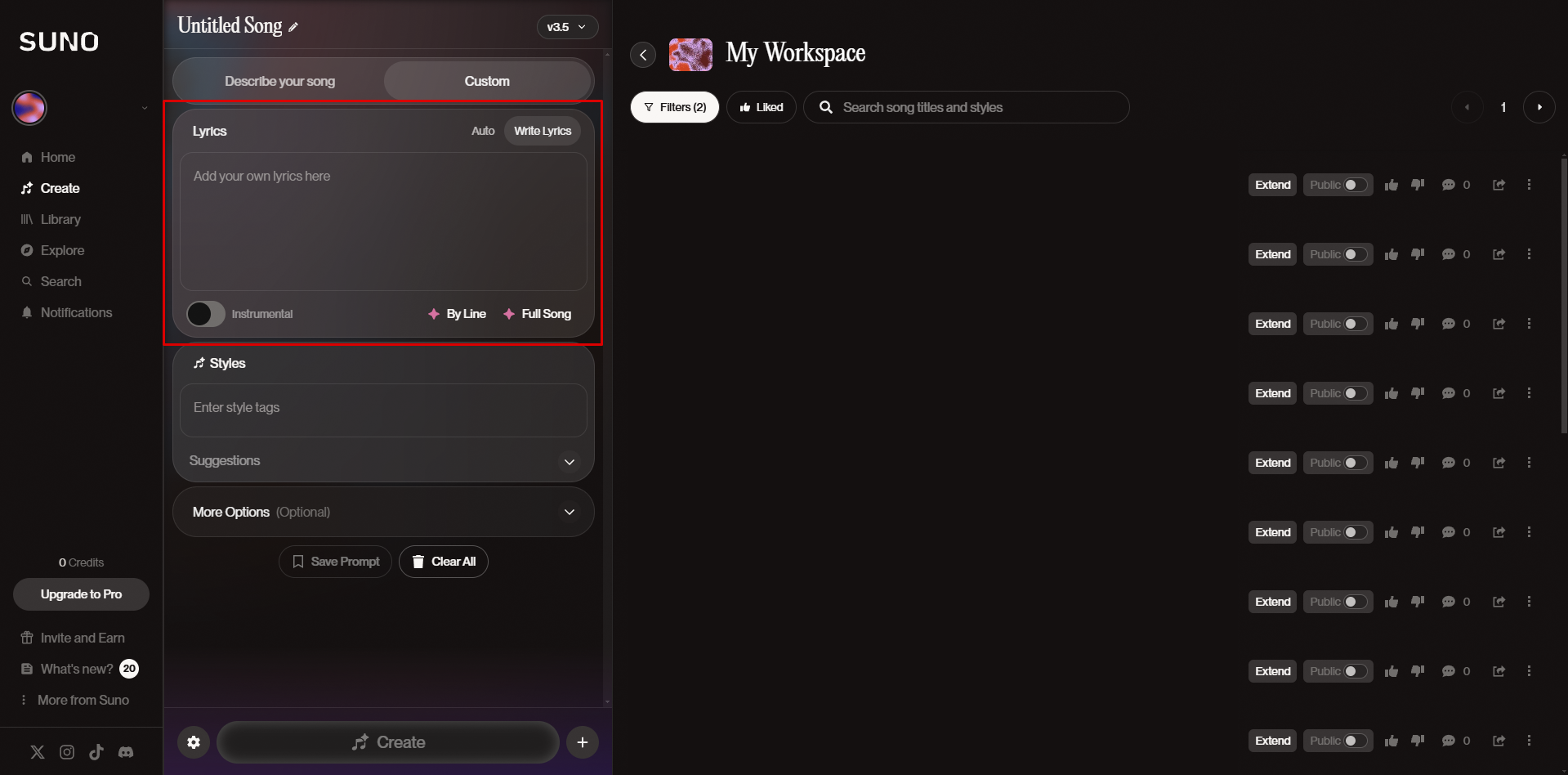Click the song titles search field
The height and width of the screenshot is (775, 1568).
(x=967, y=106)
